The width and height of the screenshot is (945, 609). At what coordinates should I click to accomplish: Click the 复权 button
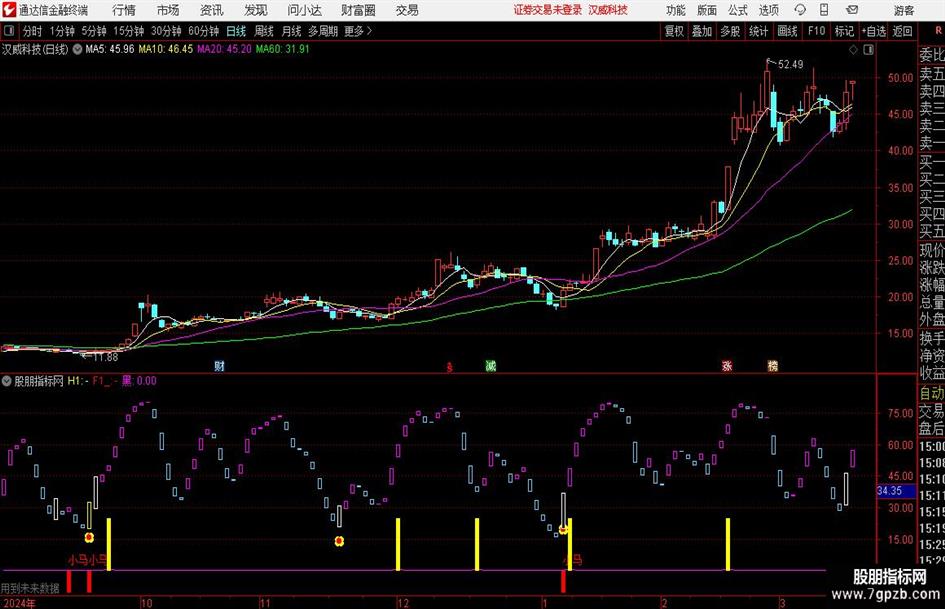[674, 31]
